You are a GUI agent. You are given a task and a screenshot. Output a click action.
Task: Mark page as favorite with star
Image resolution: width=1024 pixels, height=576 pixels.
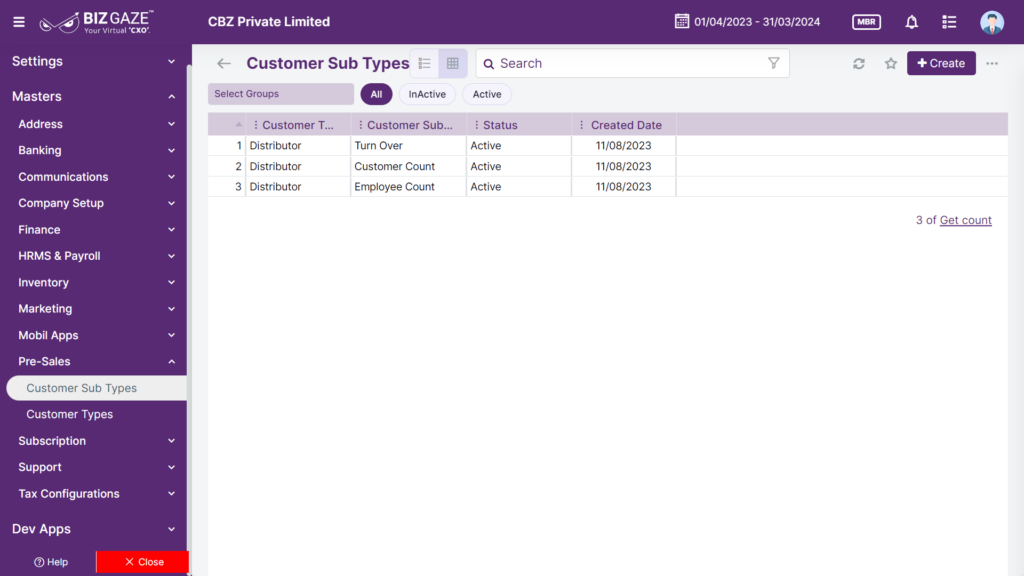coord(891,63)
